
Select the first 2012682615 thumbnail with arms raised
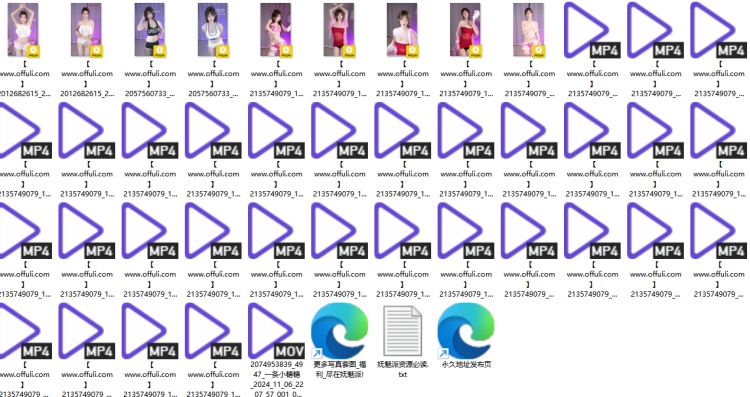coord(24,30)
